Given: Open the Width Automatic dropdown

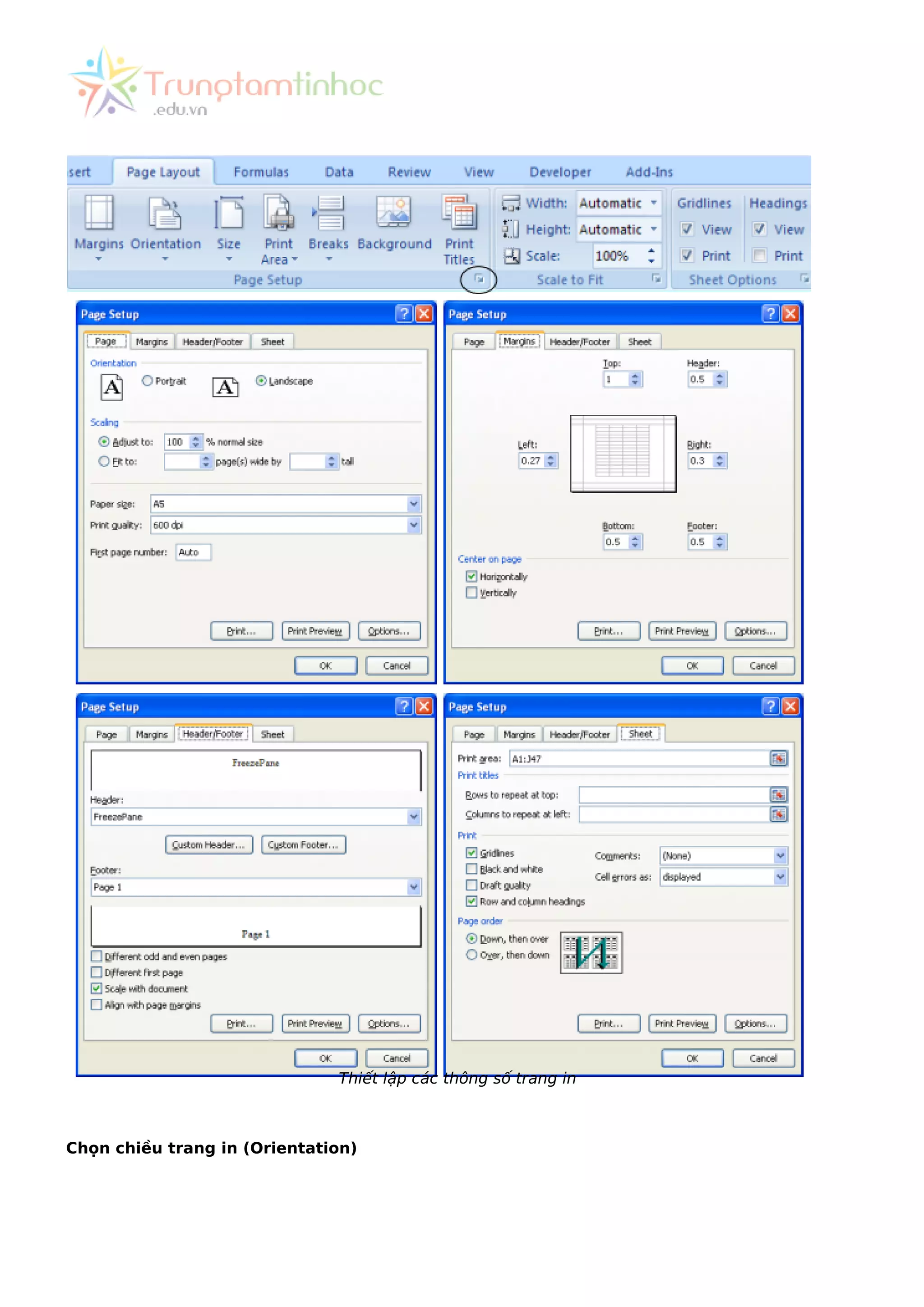Looking at the screenshot, I should (654, 203).
